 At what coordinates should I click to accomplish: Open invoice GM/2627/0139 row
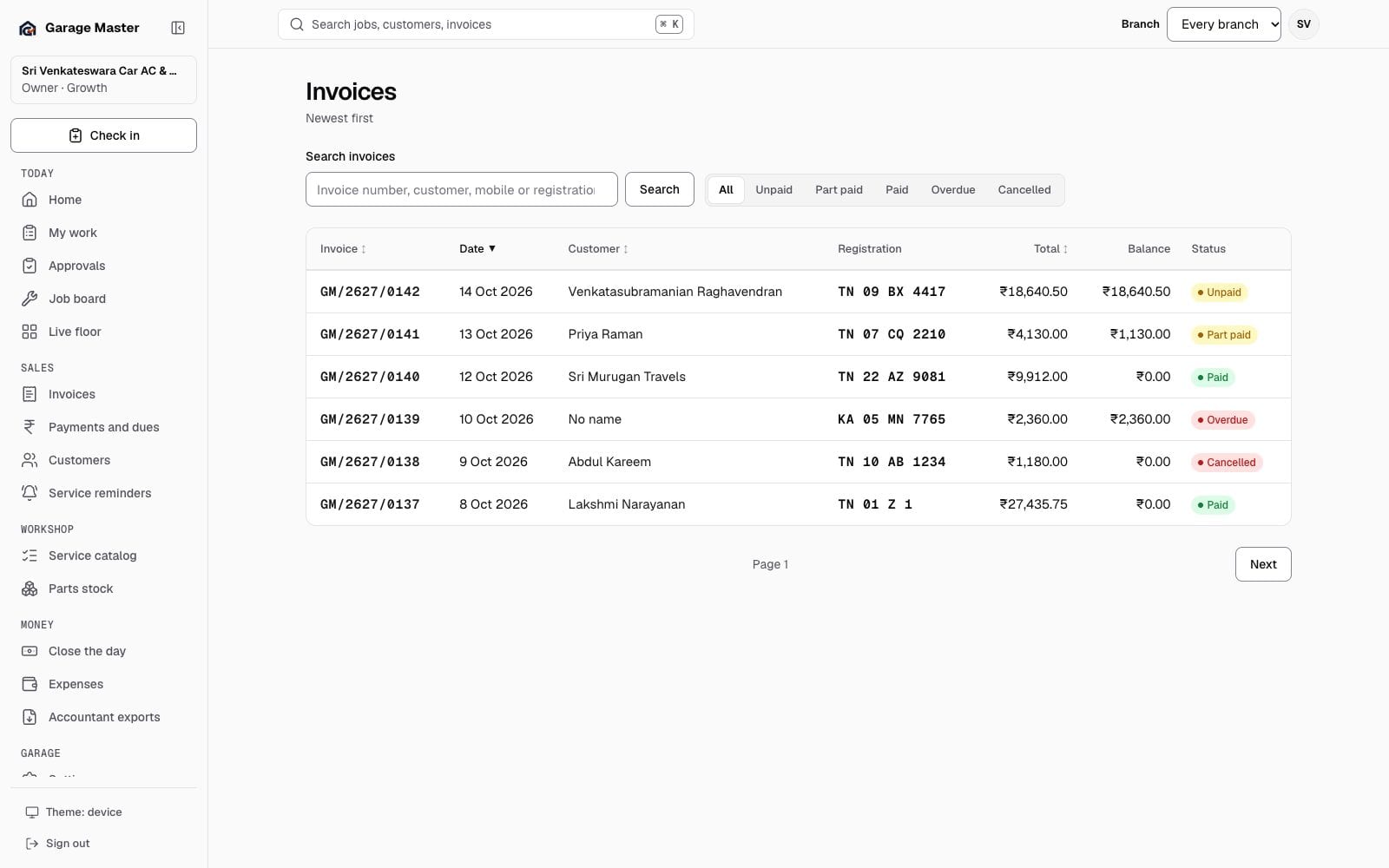[x=799, y=419]
